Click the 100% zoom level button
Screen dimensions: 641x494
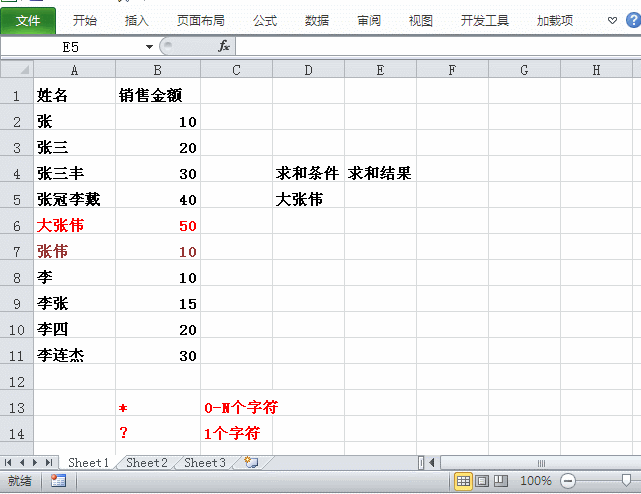(x=536, y=481)
